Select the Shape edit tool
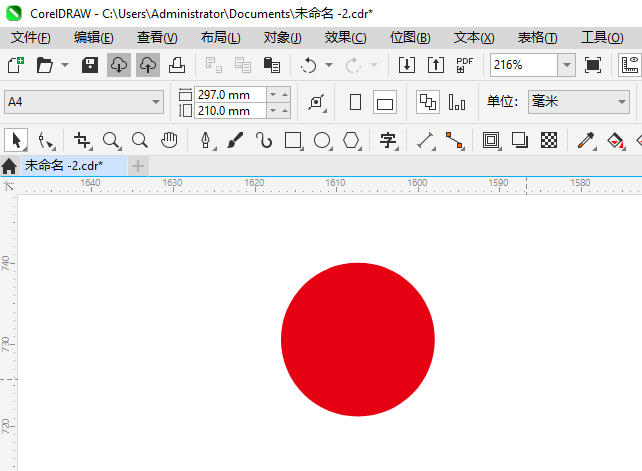Image resolution: width=642 pixels, height=471 pixels. pyautogui.click(x=46, y=140)
